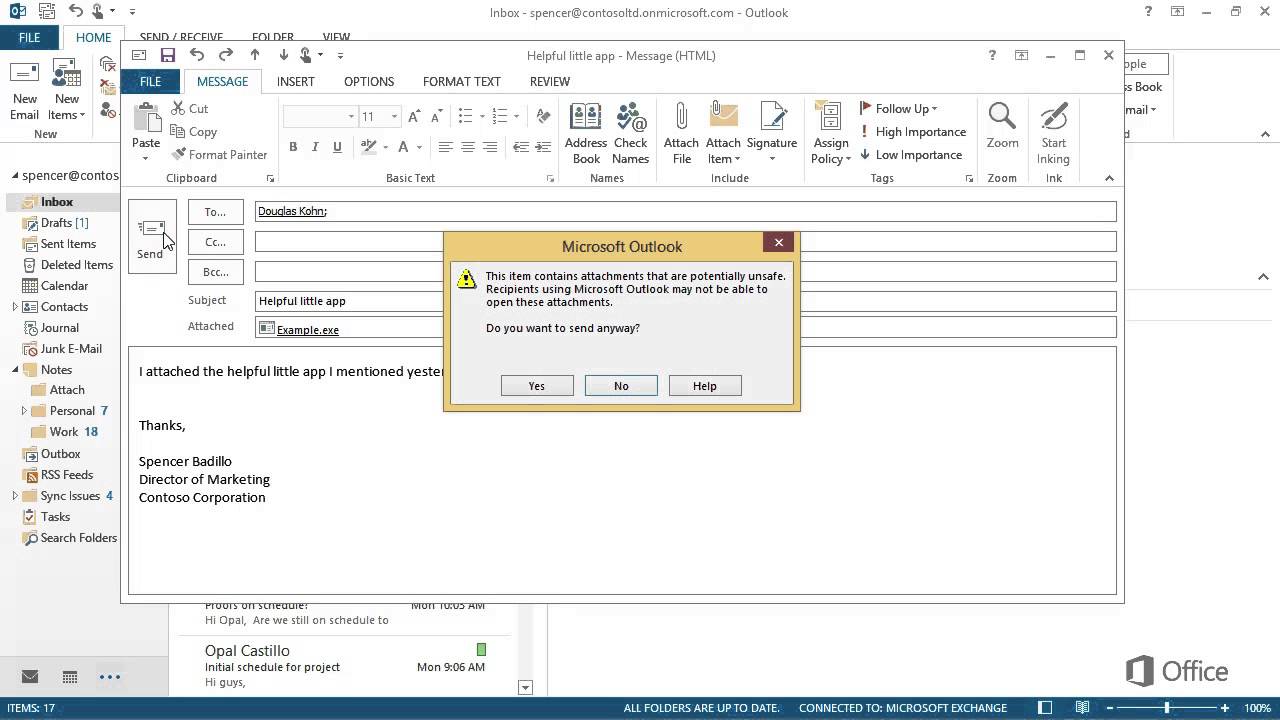
Task: Switch to the FORMAT TEXT tab
Action: 462,81
